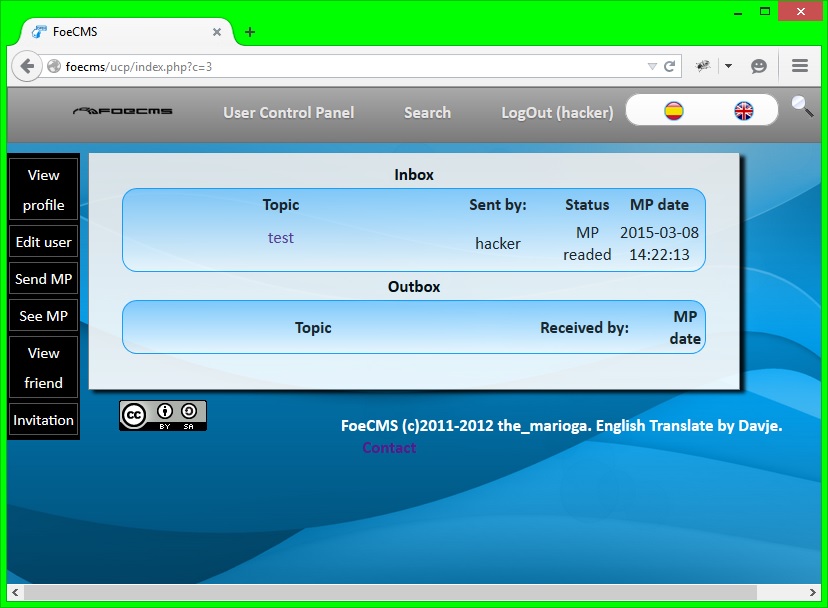Click the 'Status' column header

tap(587, 205)
